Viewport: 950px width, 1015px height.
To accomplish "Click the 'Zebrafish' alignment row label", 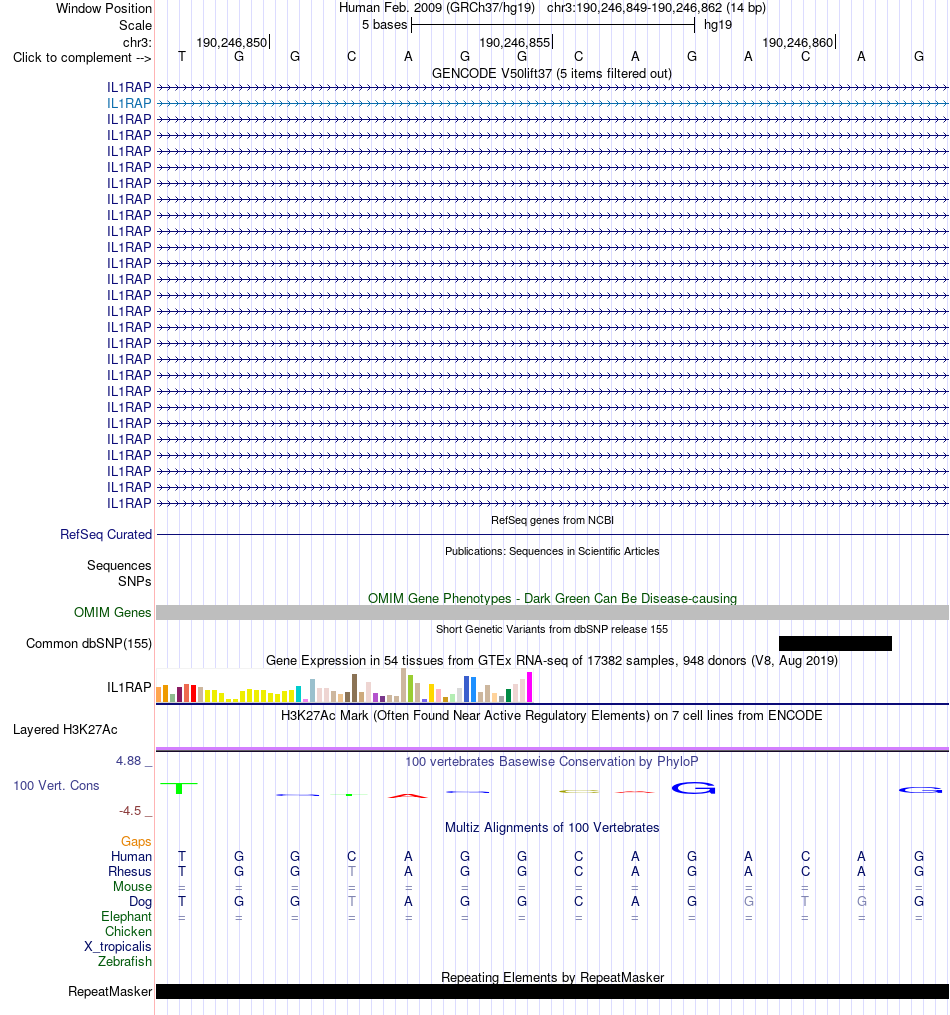I will (125, 961).
